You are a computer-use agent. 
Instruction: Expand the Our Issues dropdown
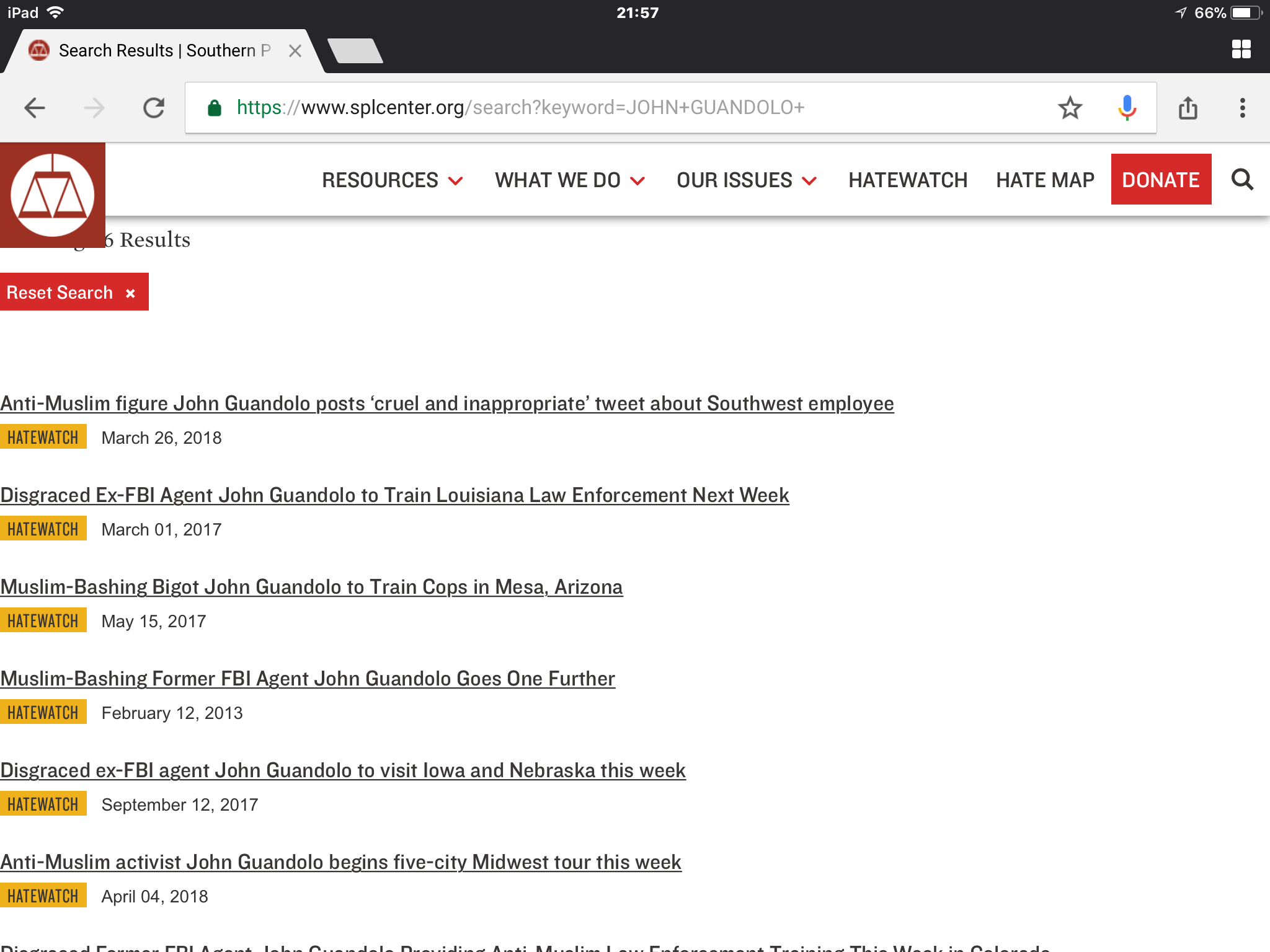746,180
